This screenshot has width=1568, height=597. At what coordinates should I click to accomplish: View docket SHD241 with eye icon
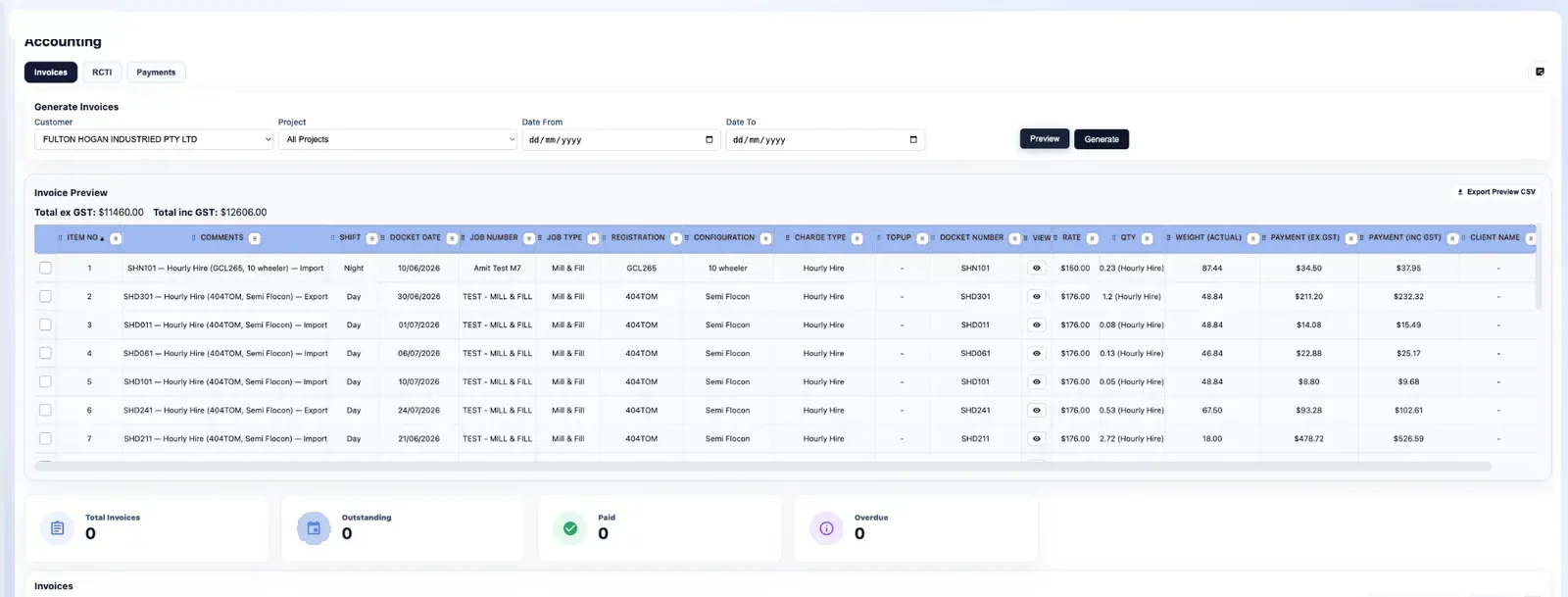(1036, 410)
